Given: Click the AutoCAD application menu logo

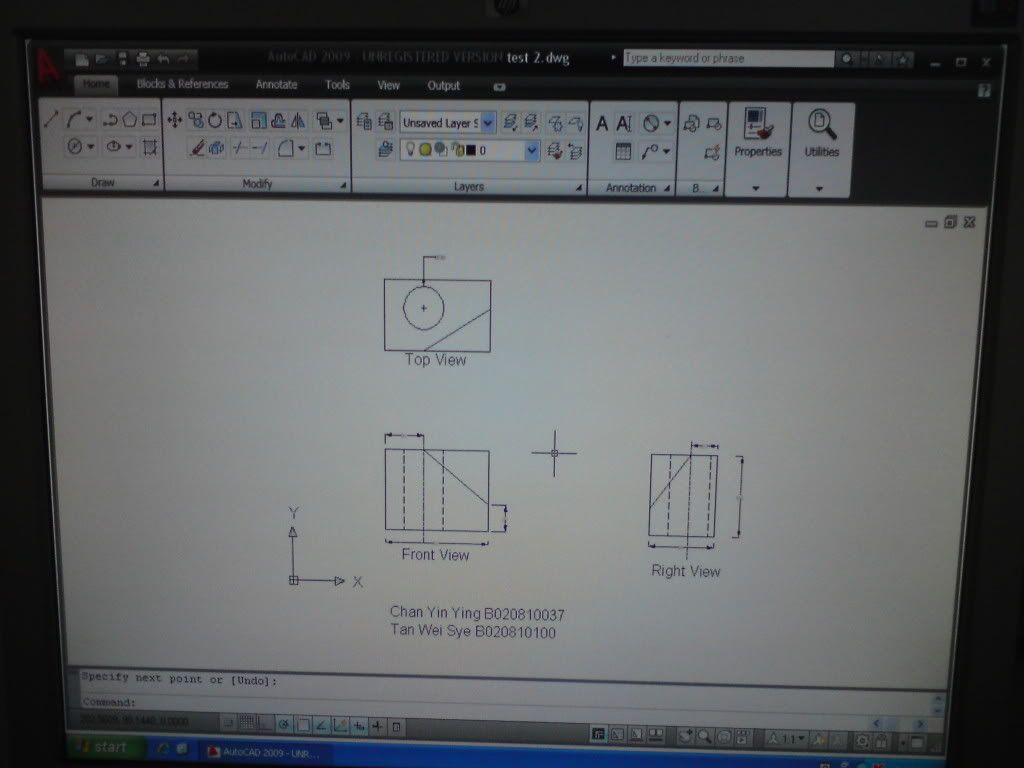Looking at the screenshot, I should 47,67.
